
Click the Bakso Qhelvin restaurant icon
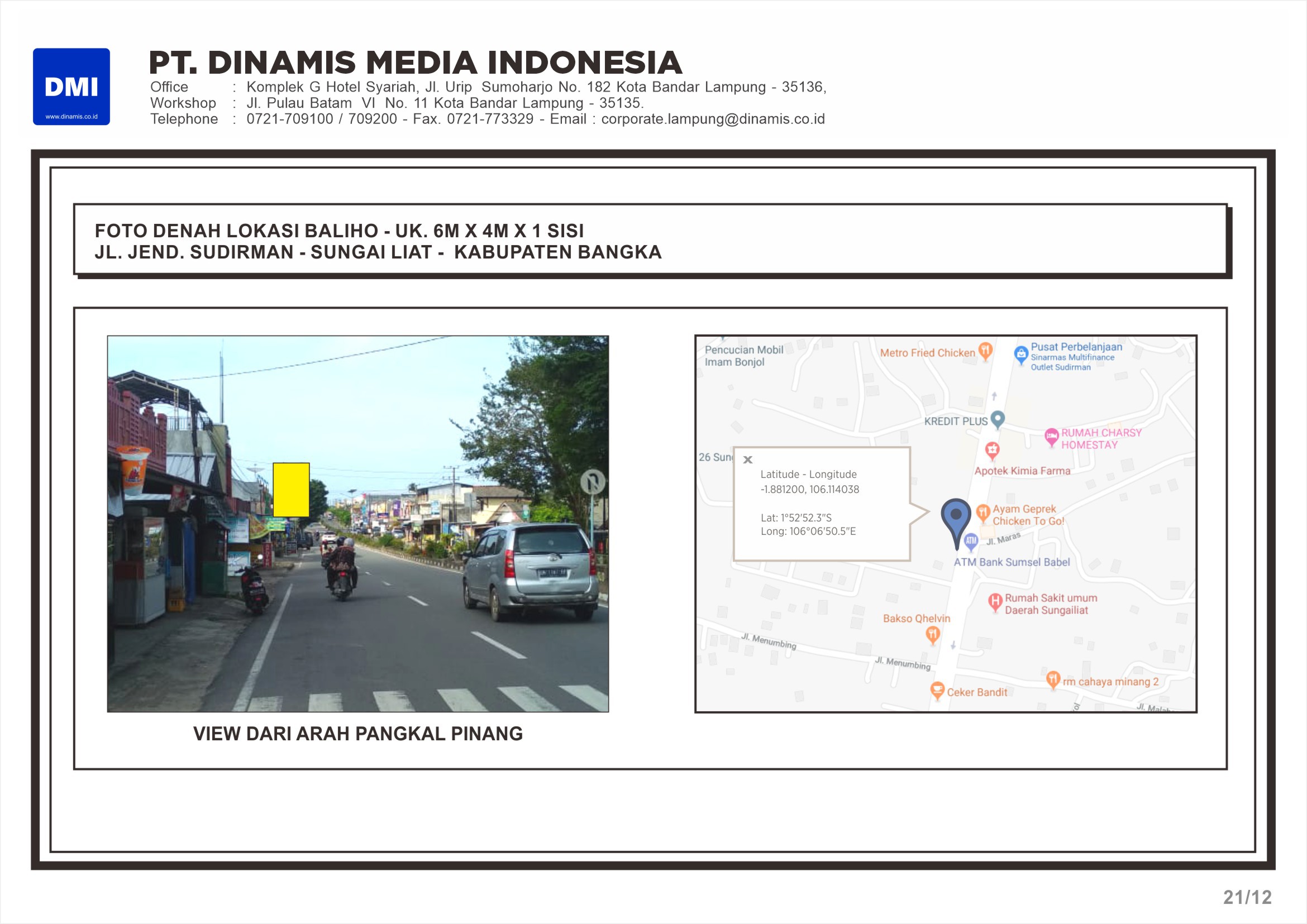(932, 635)
